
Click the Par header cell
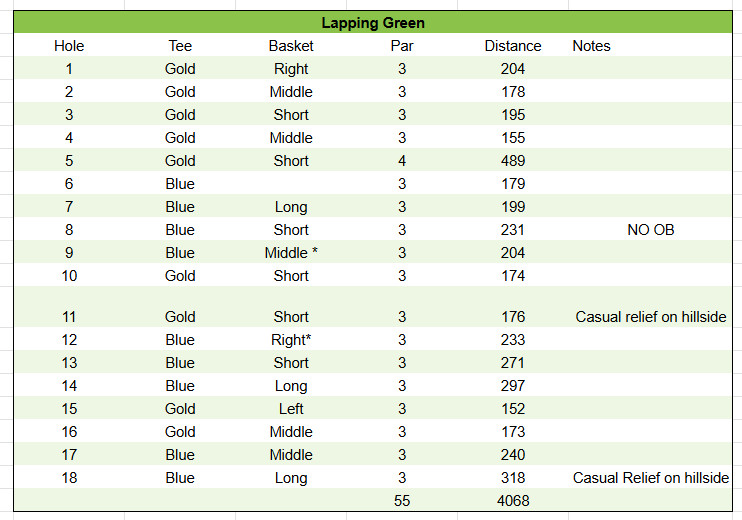point(402,45)
